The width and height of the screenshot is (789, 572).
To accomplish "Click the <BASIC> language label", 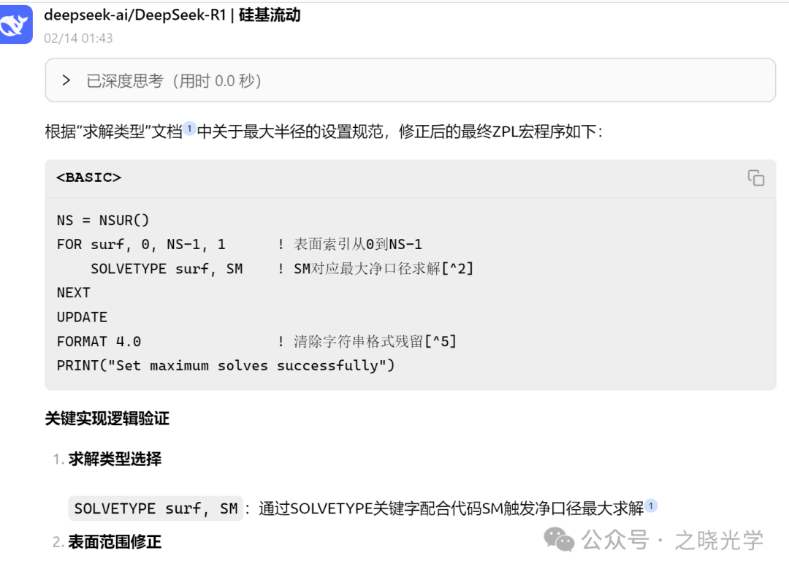I will (88, 178).
